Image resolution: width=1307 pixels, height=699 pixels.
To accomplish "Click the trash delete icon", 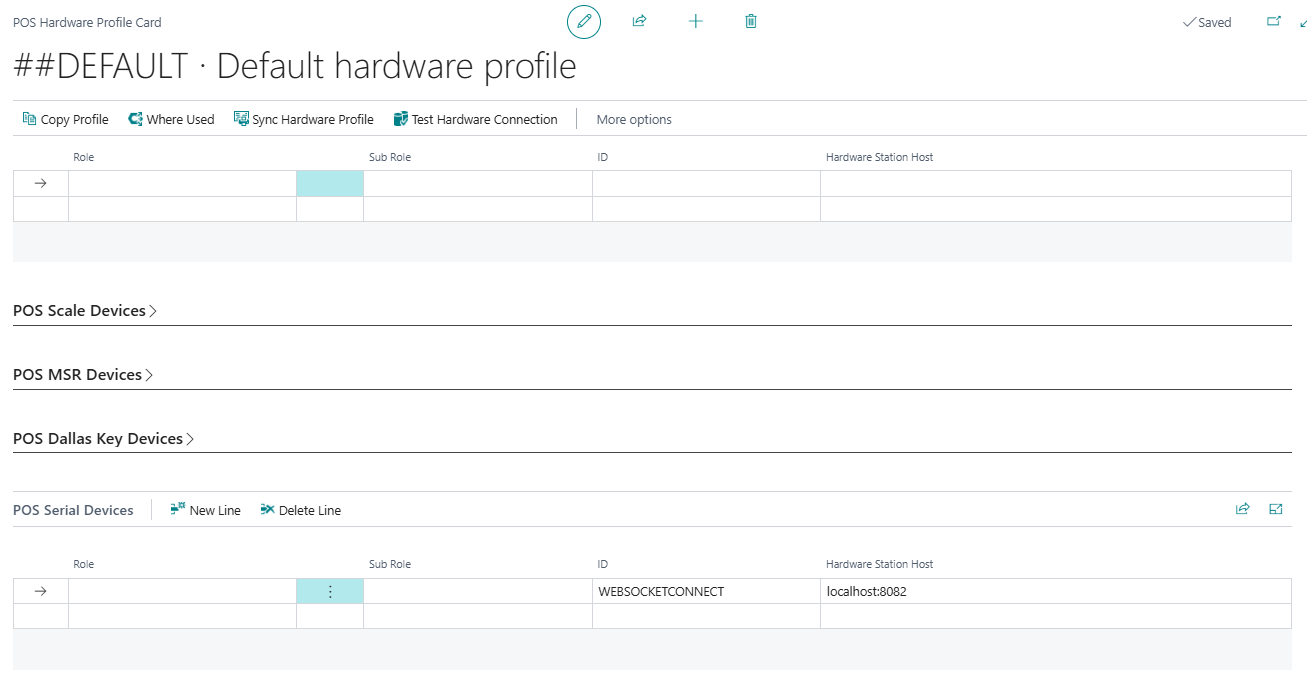I will tap(751, 21).
